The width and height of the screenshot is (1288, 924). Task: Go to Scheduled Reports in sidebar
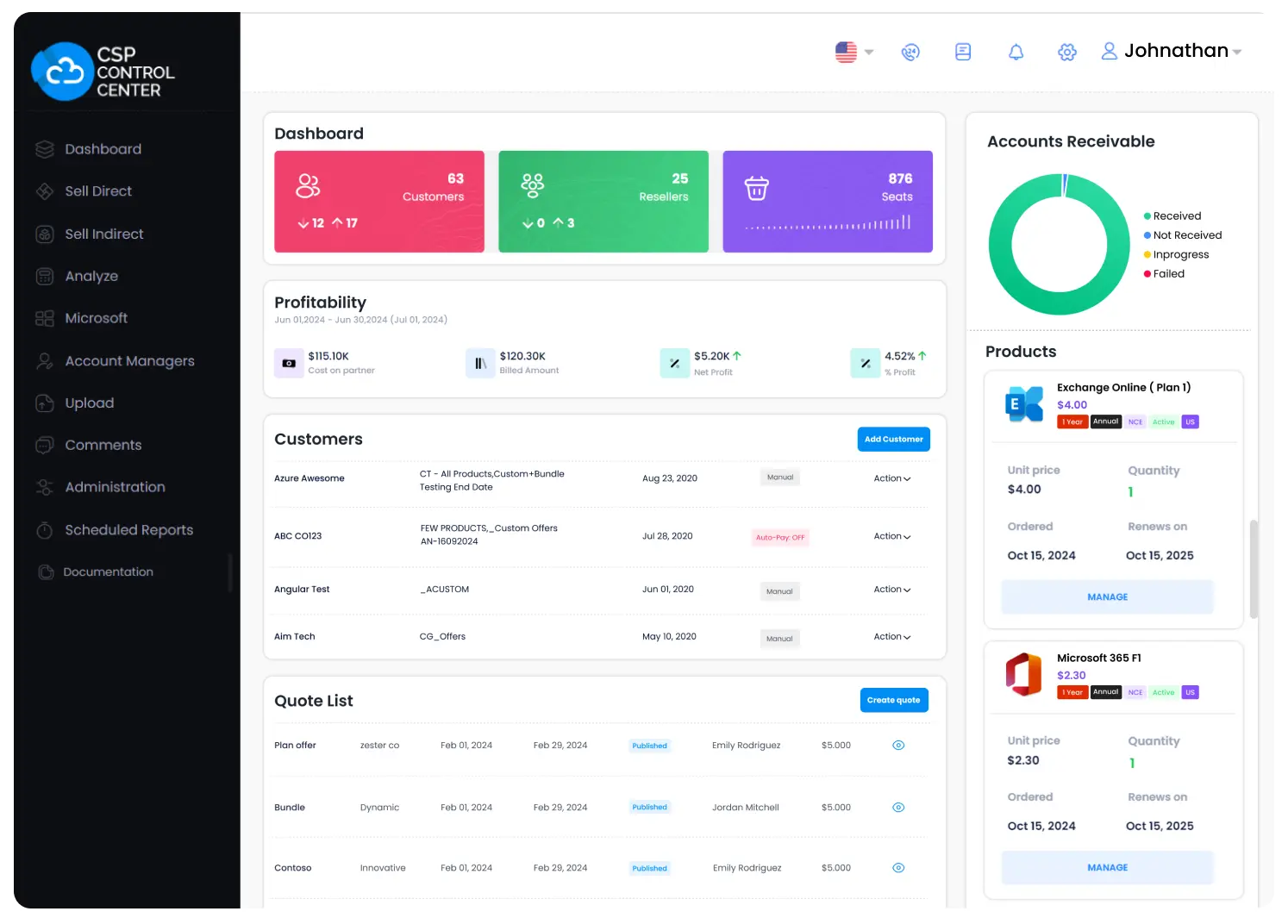pyautogui.click(x=128, y=530)
